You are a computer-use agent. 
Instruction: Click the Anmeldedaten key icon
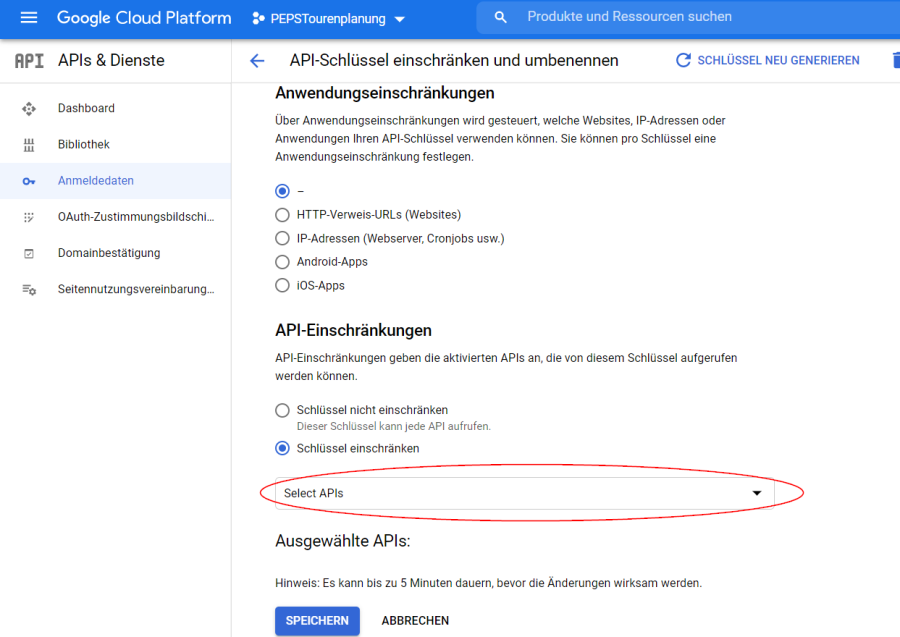click(29, 181)
